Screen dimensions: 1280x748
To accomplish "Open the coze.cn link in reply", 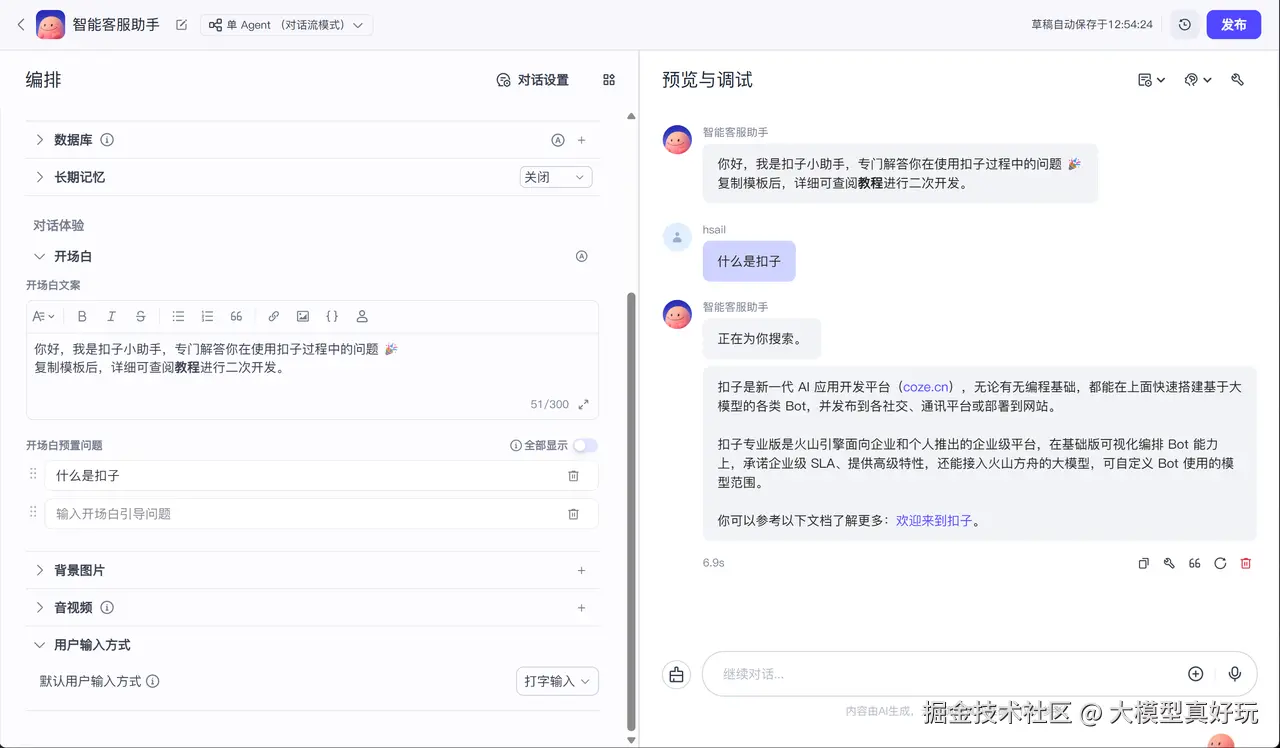I will pyautogui.click(x=927, y=386).
